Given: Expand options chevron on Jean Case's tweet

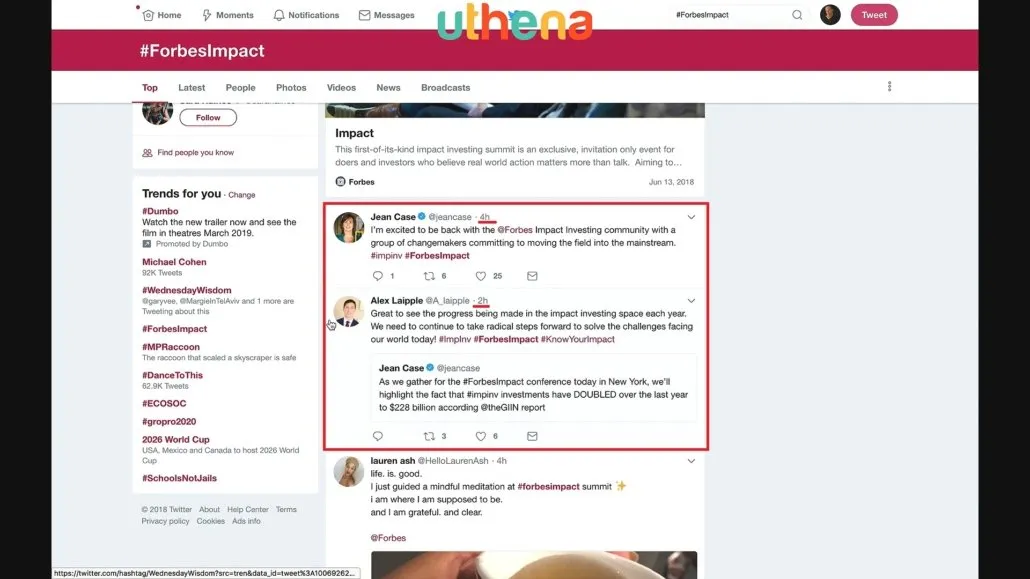Looking at the screenshot, I should pyautogui.click(x=691, y=217).
